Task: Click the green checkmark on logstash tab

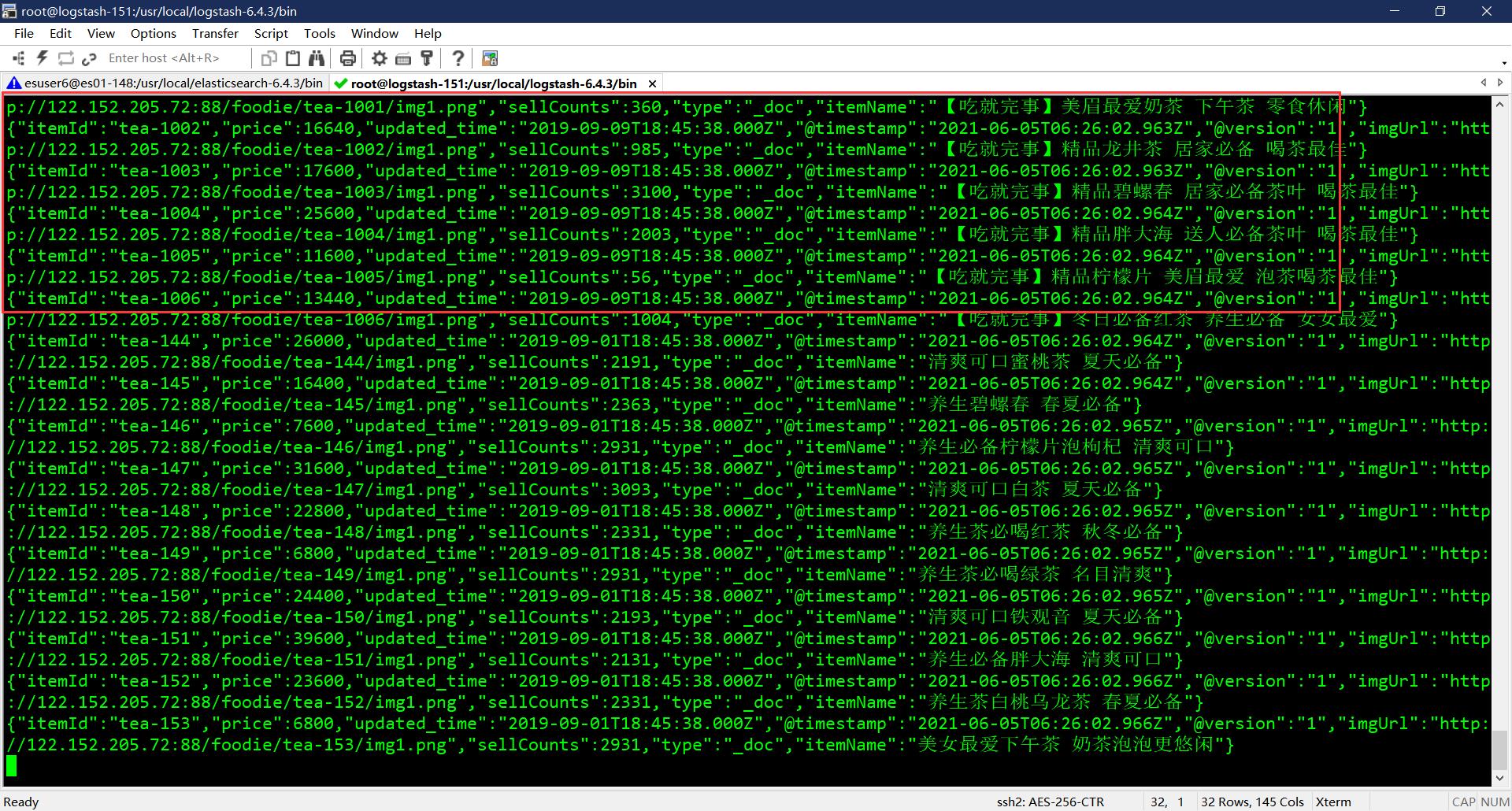Action: tap(340, 83)
